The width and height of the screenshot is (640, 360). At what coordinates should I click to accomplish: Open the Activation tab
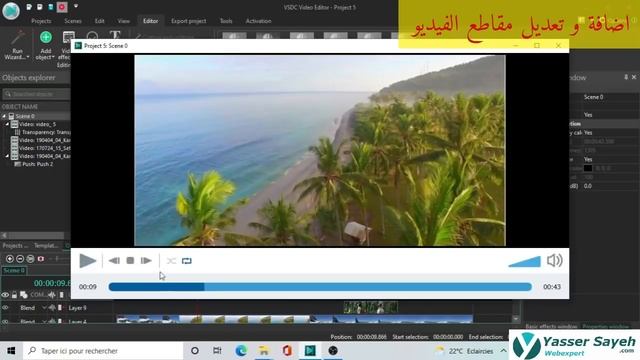[258, 21]
